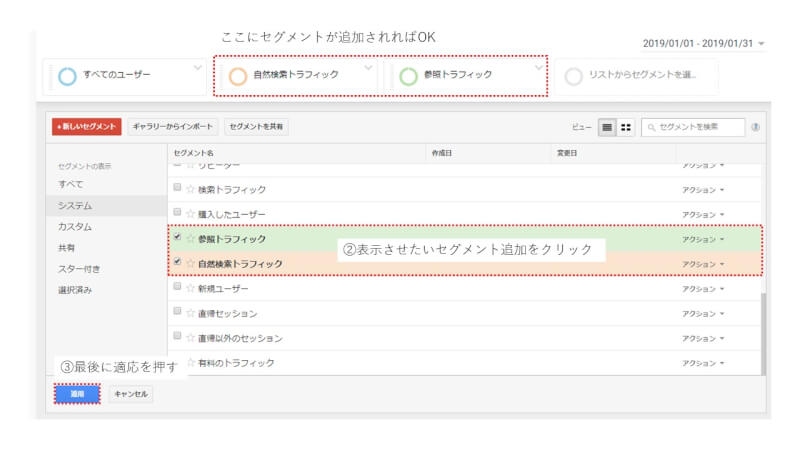Switch to grid view icon
The width and height of the screenshot is (800, 450).
[x=626, y=127]
